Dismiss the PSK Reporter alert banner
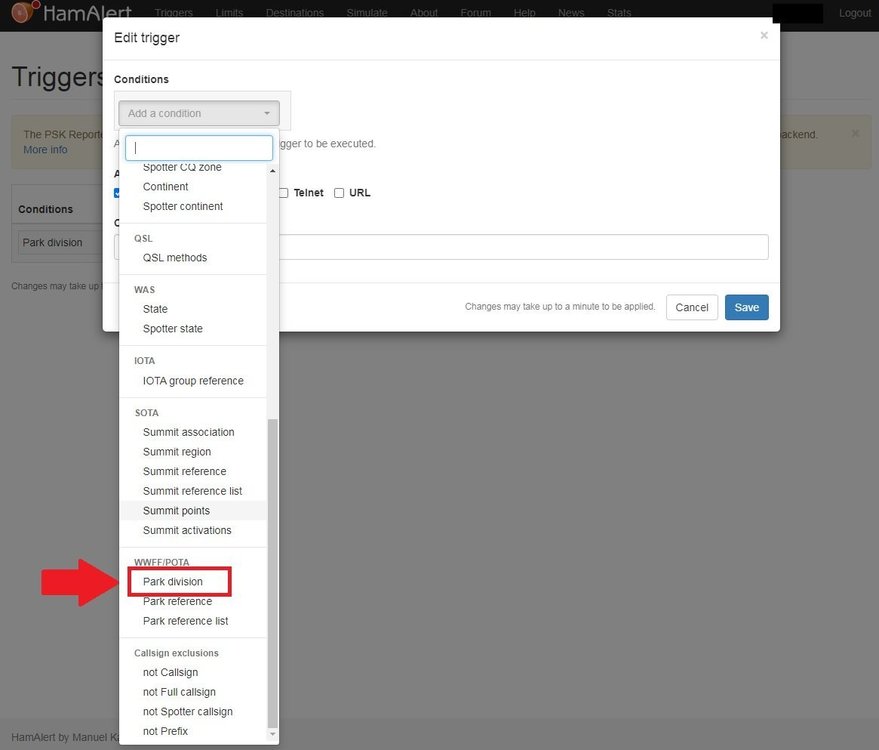 855,133
